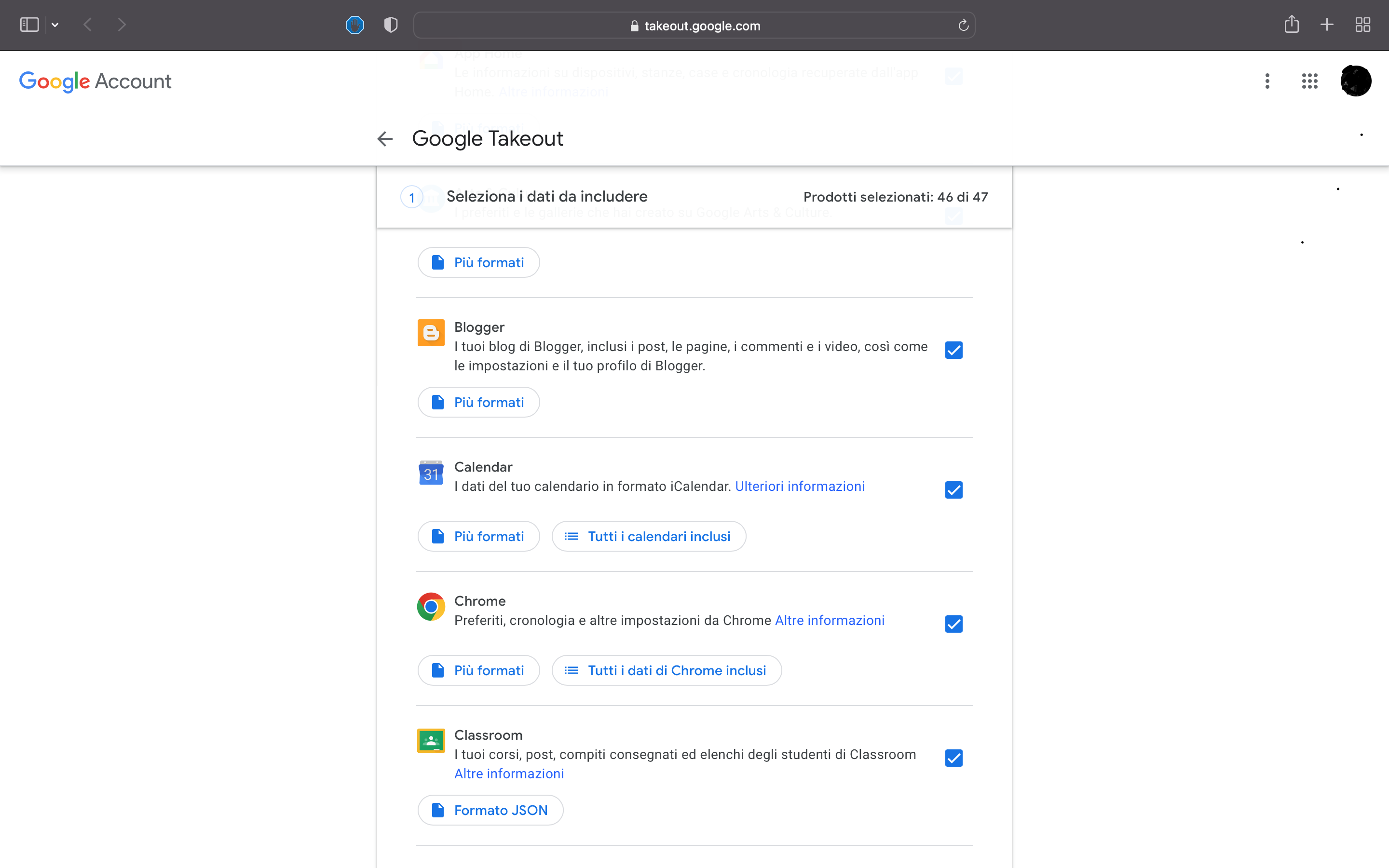This screenshot has width=1389, height=868.
Task: Click the Chrome app icon
Action: click(431, 606)
